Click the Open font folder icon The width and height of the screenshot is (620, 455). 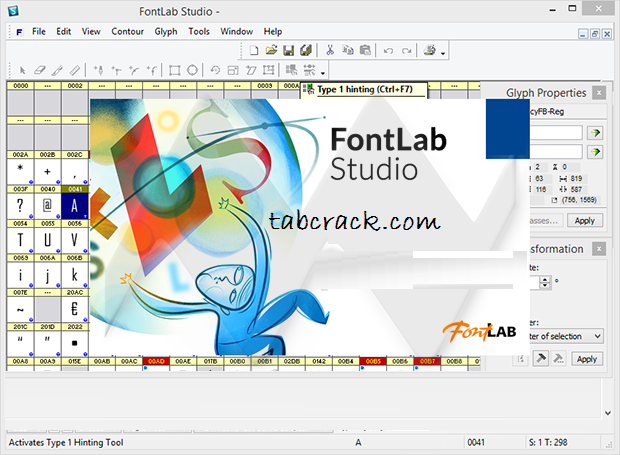pos(271,50)
